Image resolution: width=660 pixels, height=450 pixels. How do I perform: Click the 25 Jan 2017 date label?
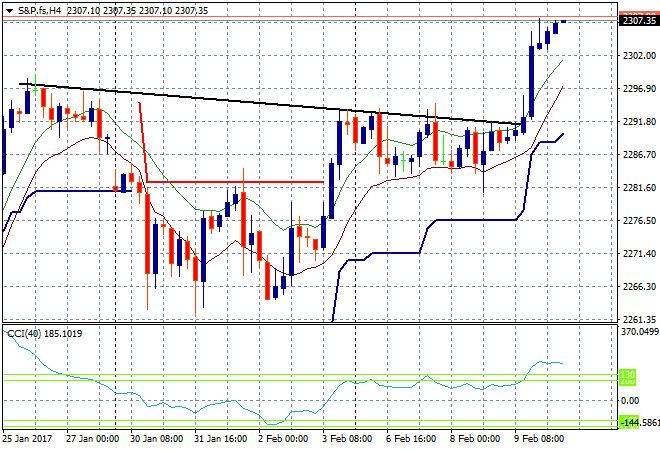pyautogui.click(x=27, y=439)
